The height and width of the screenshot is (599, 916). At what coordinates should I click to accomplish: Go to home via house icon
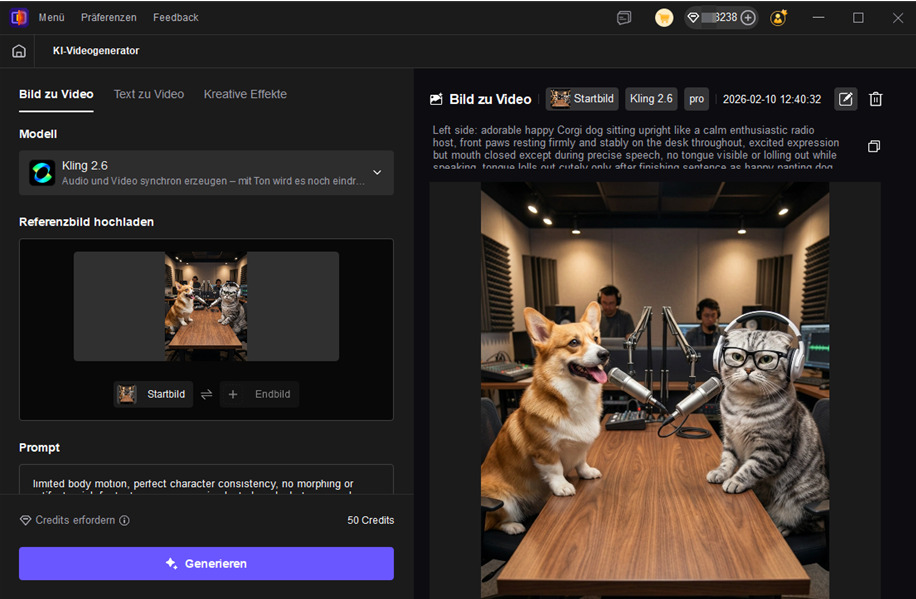tap(19, 51)
